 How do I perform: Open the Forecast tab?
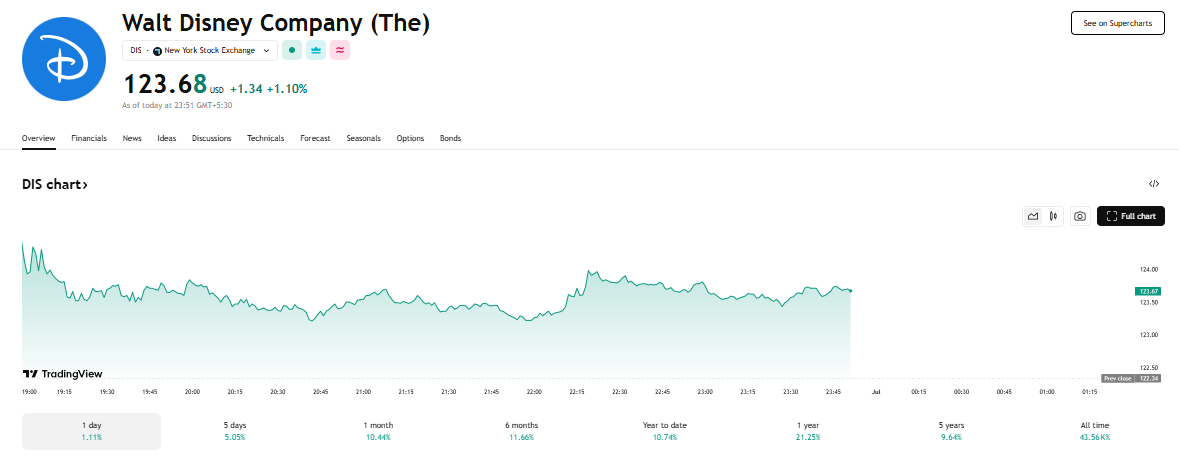coord(315,138)
